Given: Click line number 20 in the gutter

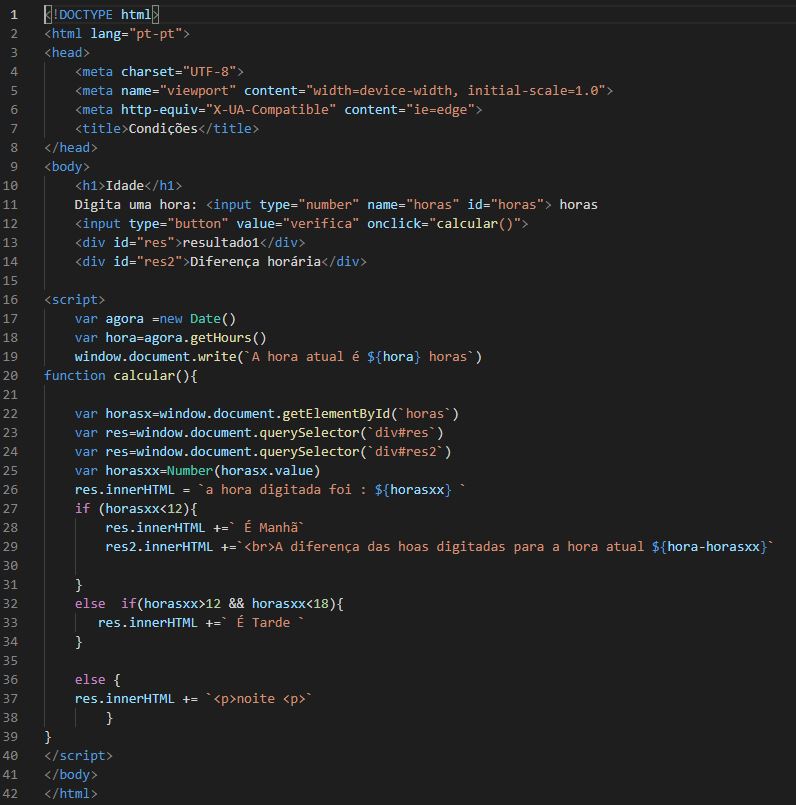Looking at the screenshot, I should [x=10, y=376].
